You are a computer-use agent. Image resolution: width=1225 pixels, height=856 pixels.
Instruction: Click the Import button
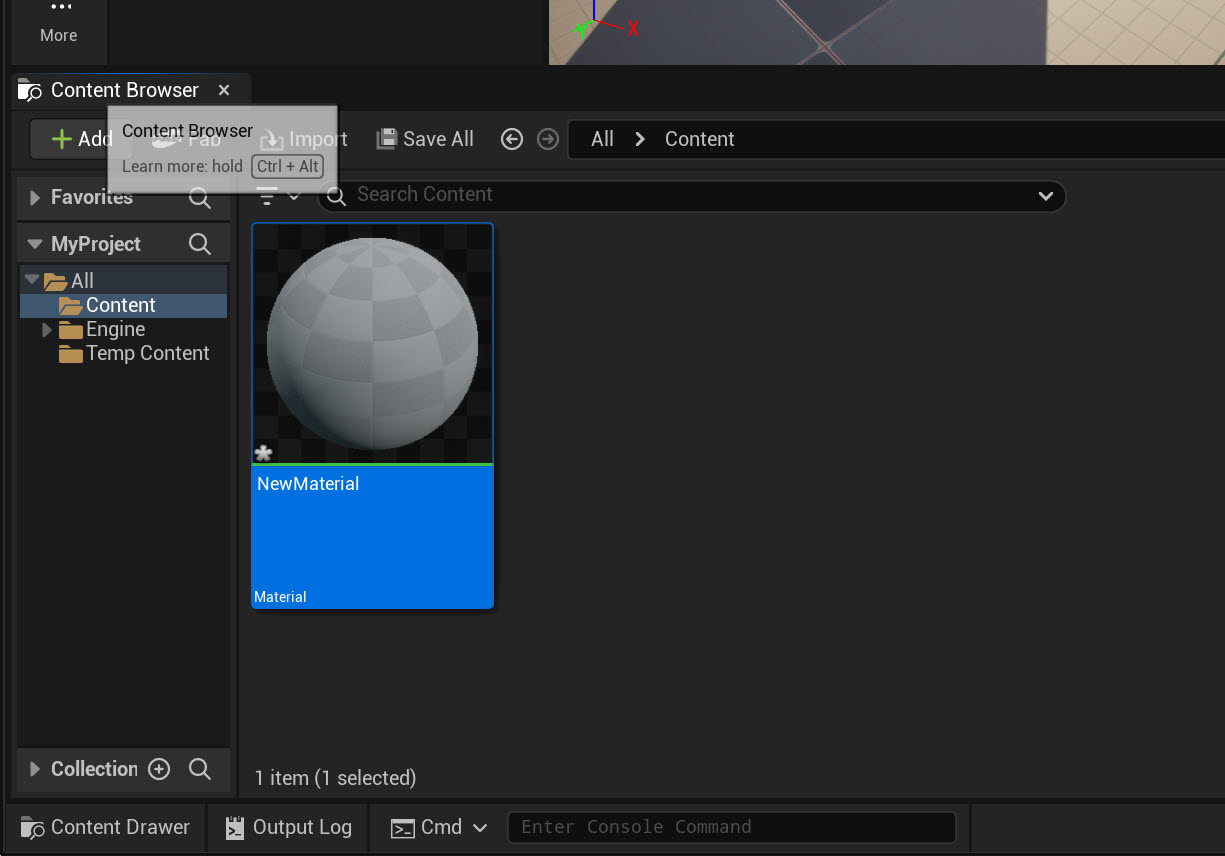click(x=303, y=139)
